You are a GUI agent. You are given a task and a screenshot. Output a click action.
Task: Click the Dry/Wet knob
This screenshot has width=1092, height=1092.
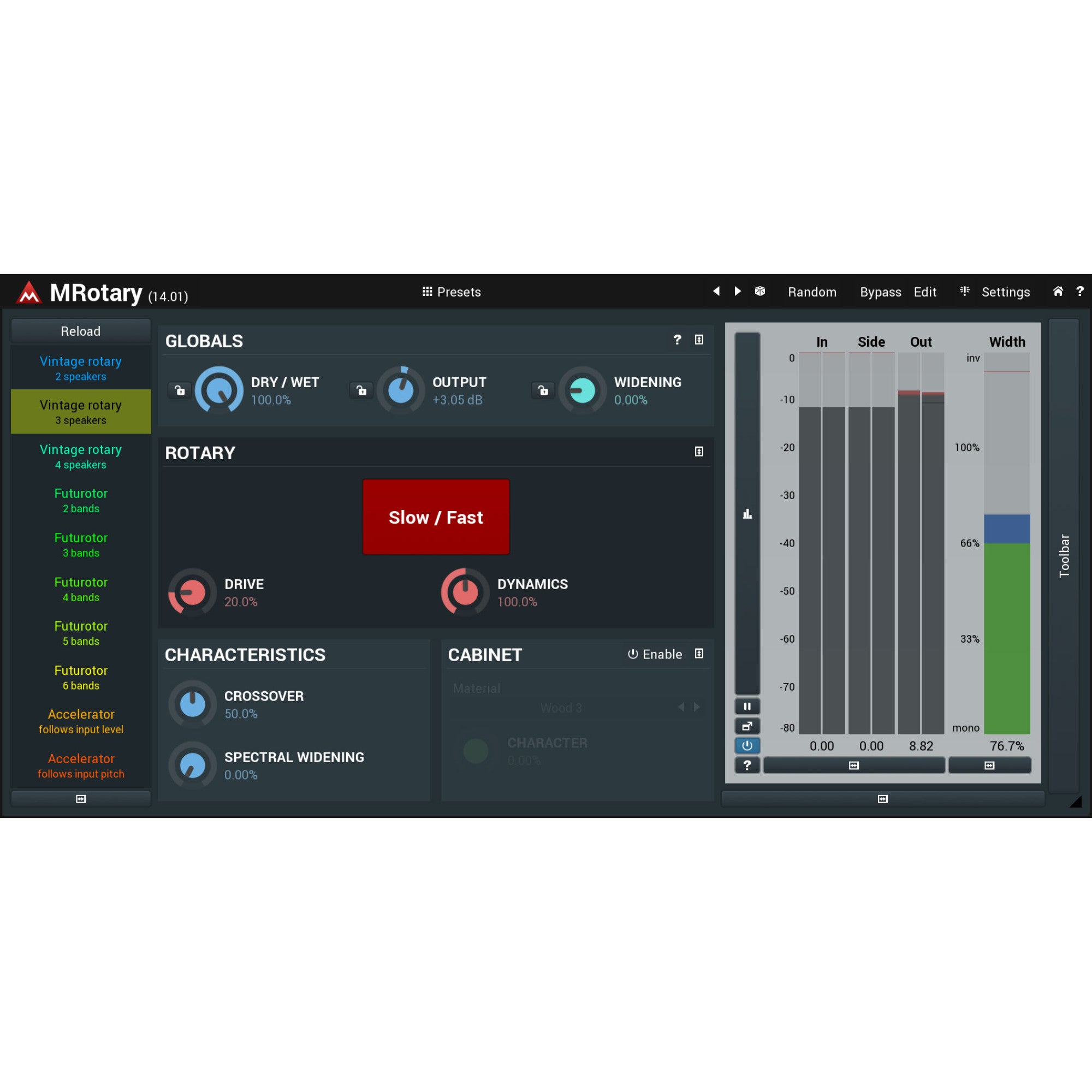(x=219, y=390)
